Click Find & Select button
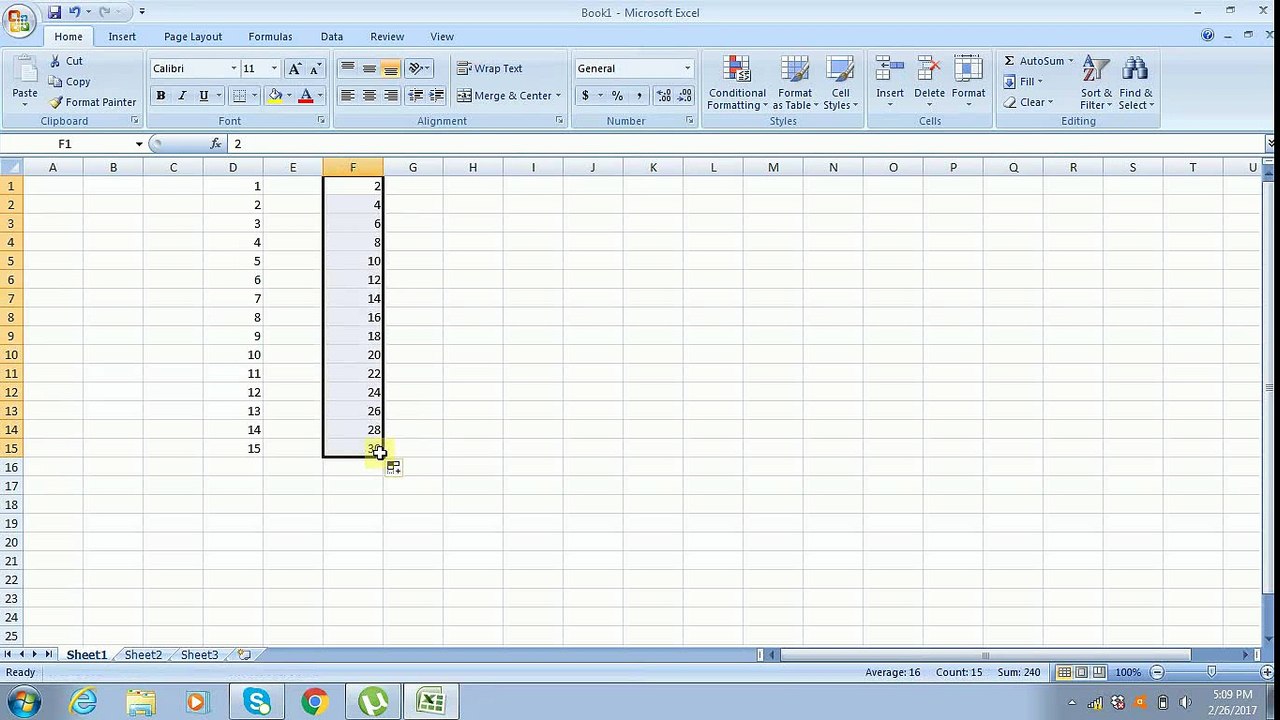The width and height of the screenshot is (1280, 720). coord(1135,82)
